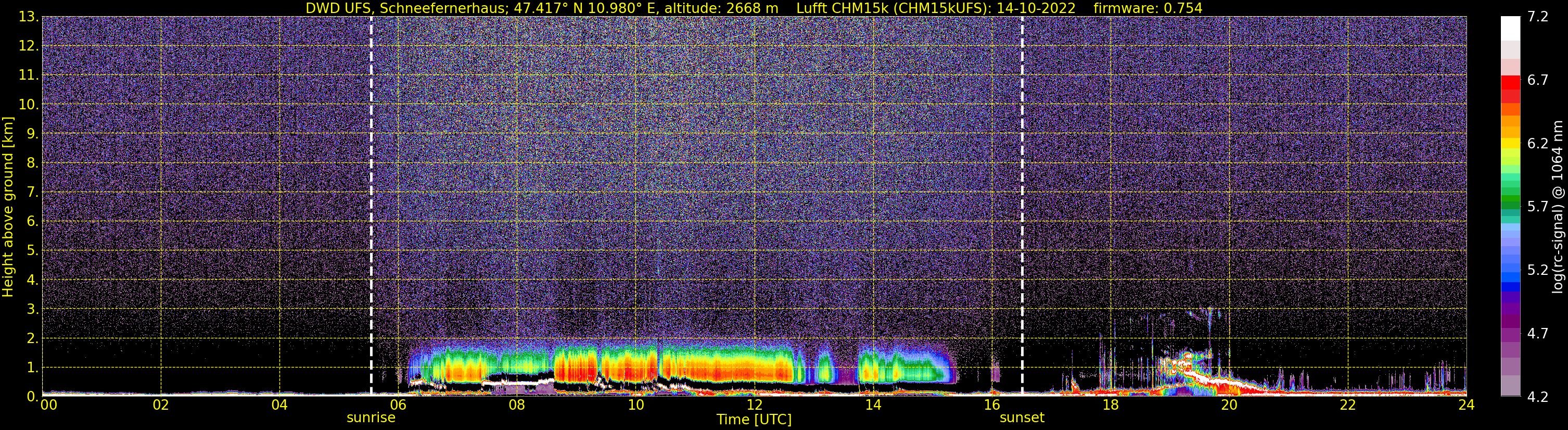Click the '10.' height axis tick label
The image size is (1568, 430).
(x=29, y=105)
